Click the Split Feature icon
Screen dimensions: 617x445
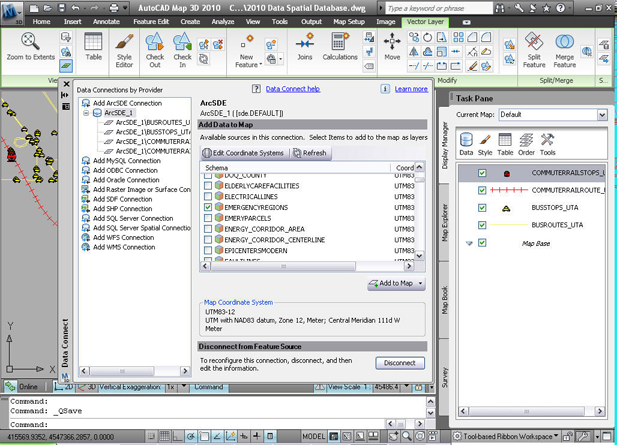tap(534, 42)
